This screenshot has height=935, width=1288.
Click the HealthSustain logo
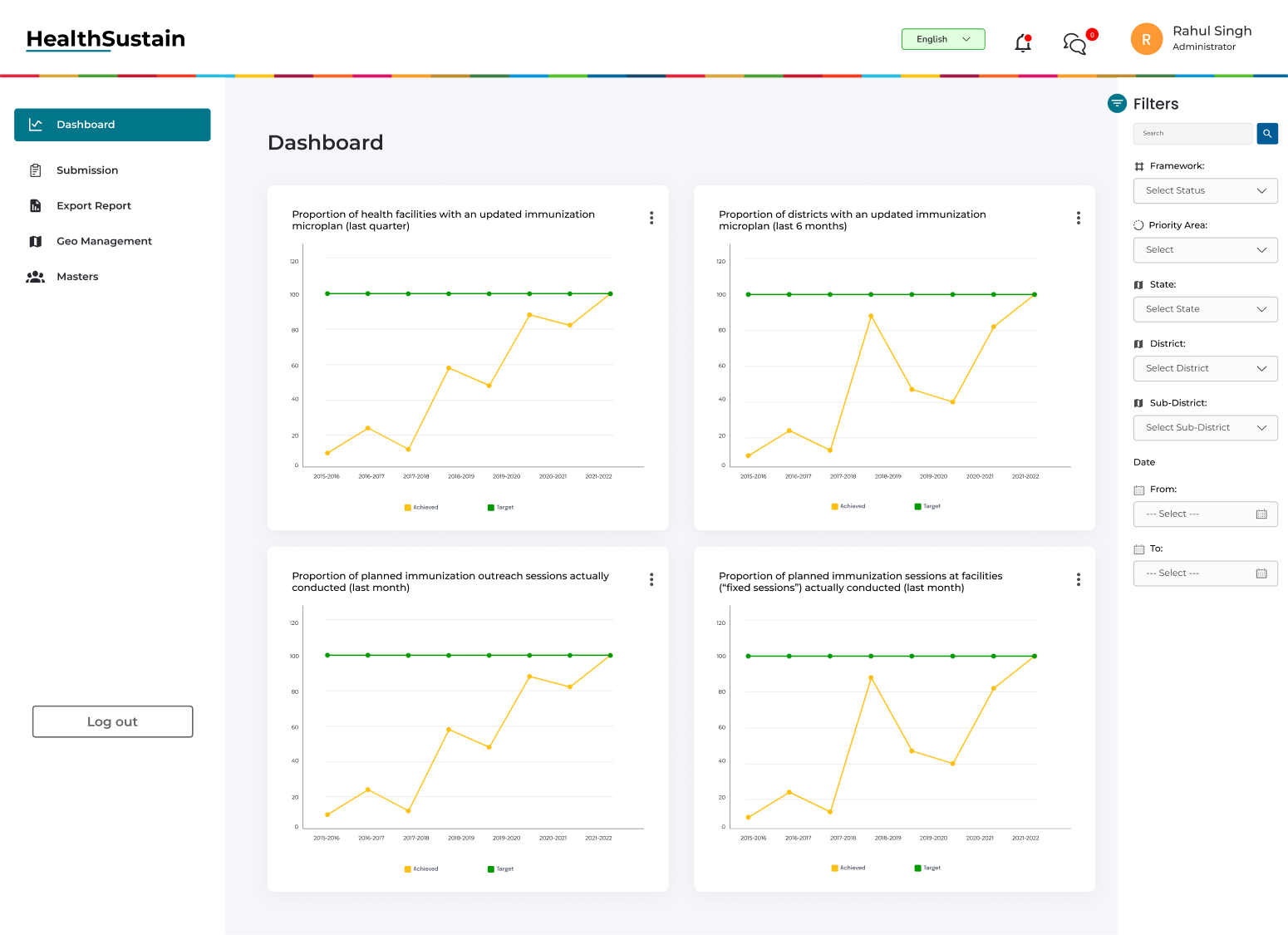coord(106,39)
